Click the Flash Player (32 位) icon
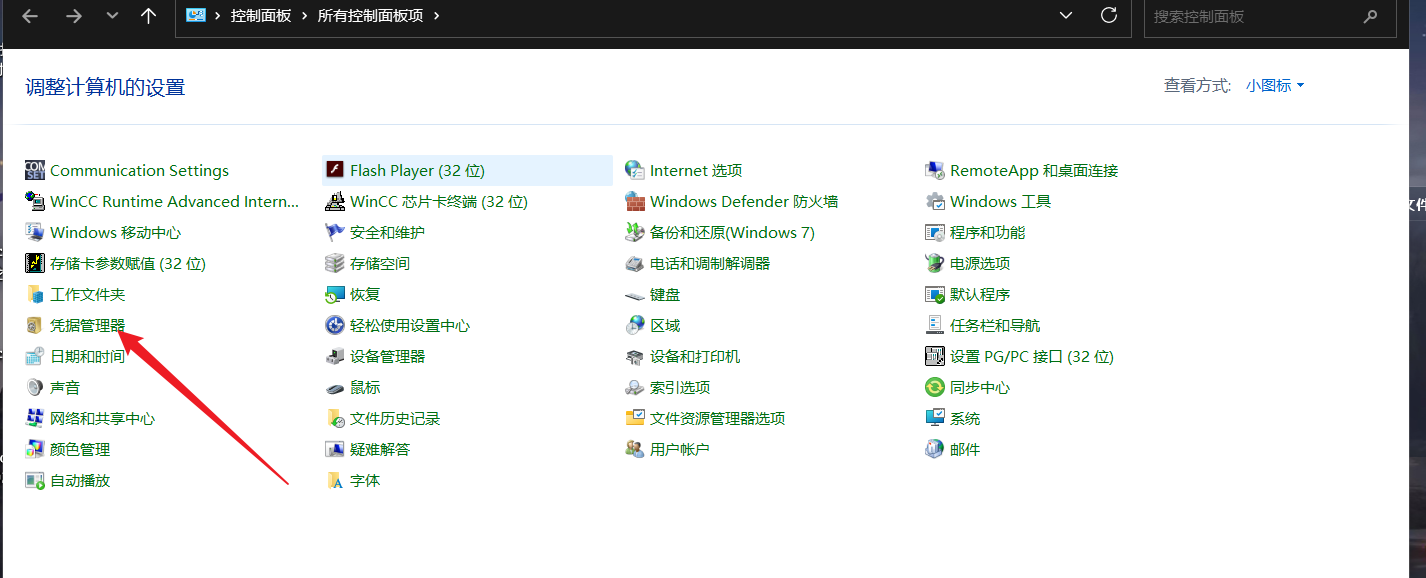 [x=335, y=170]
